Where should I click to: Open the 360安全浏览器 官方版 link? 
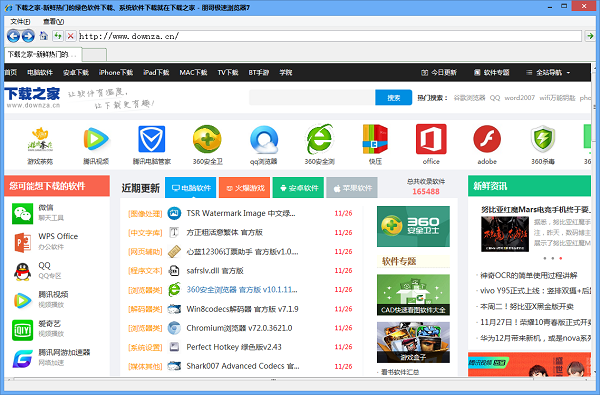click(242, 290)
